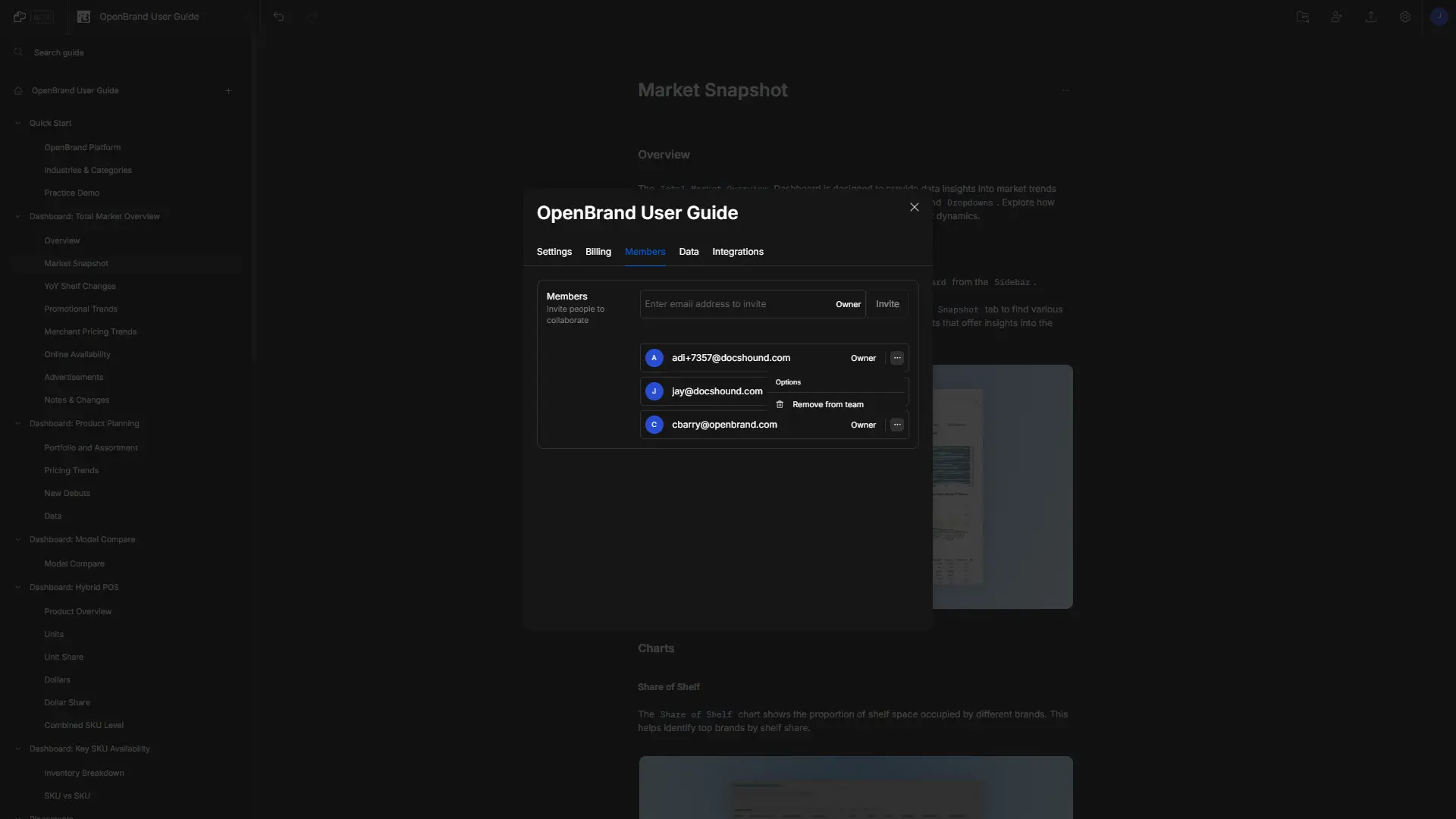Click the undo arrow icon
This screenshot has width=1456, height=819.
(278, 17)
